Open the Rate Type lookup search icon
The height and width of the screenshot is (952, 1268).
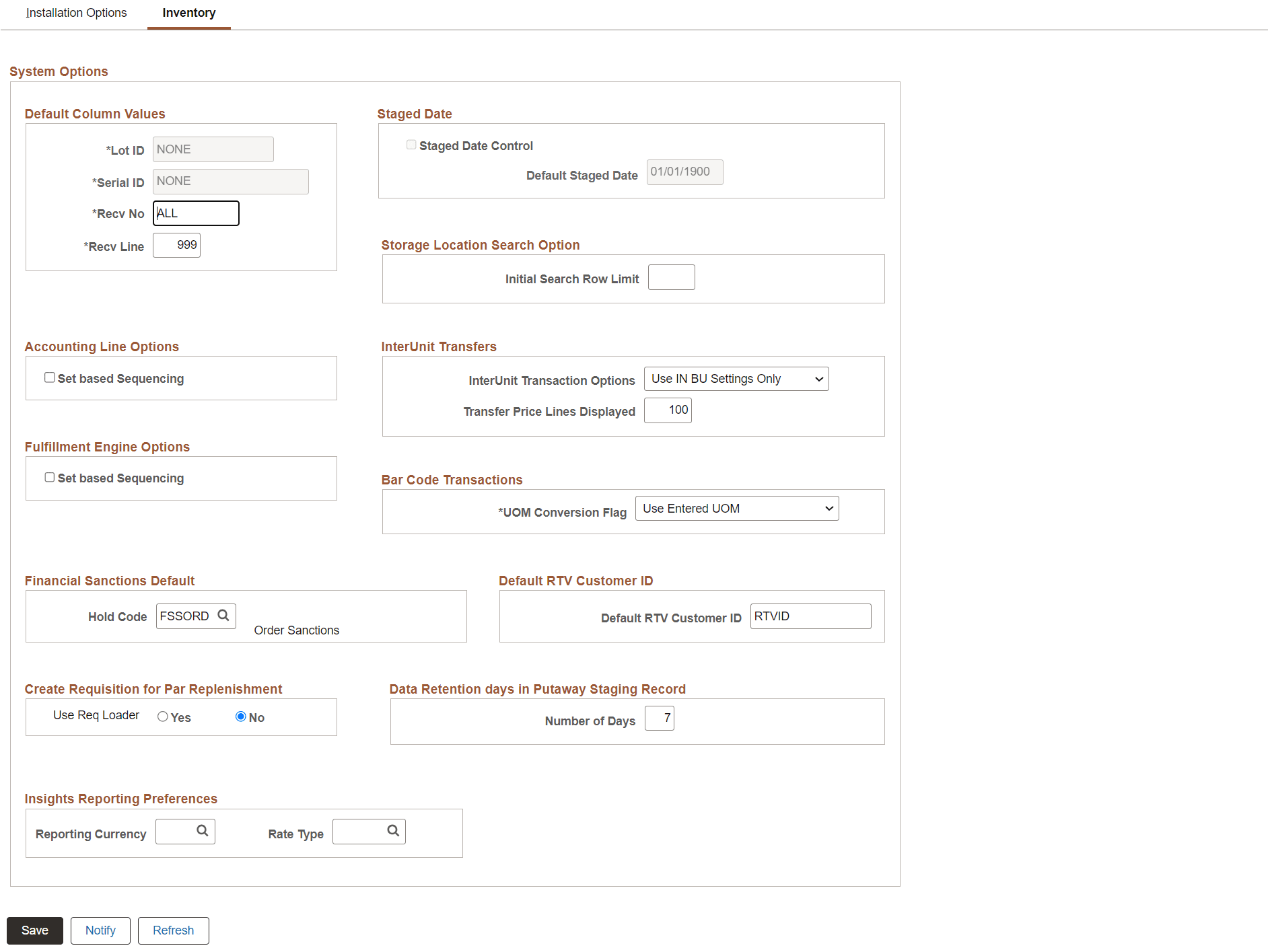(394, 831)
